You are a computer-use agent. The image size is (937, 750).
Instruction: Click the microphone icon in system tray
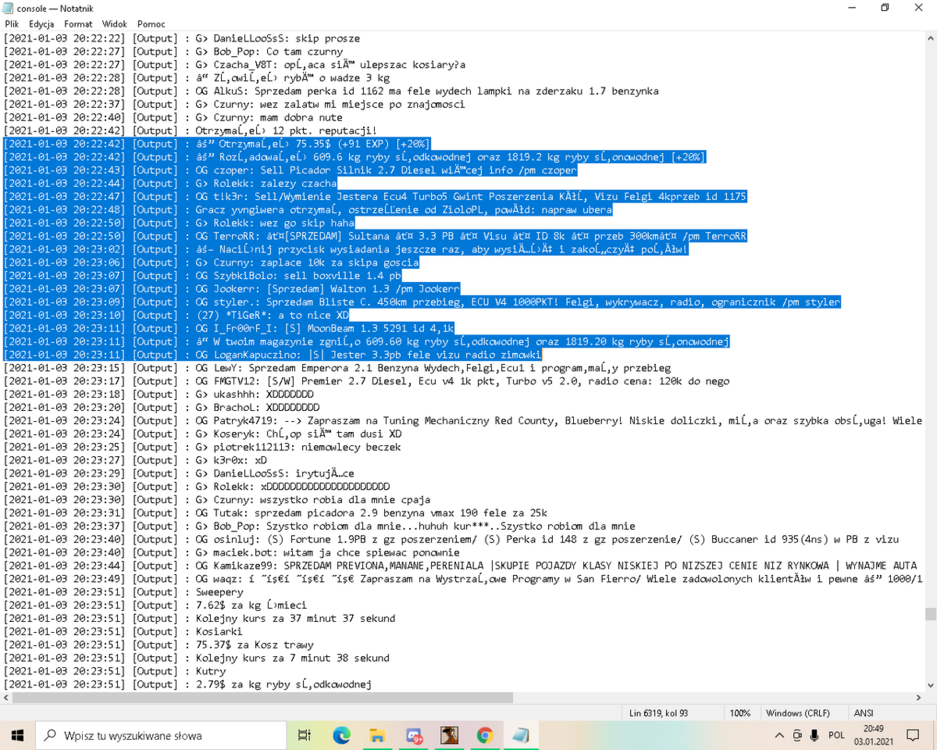814,735
